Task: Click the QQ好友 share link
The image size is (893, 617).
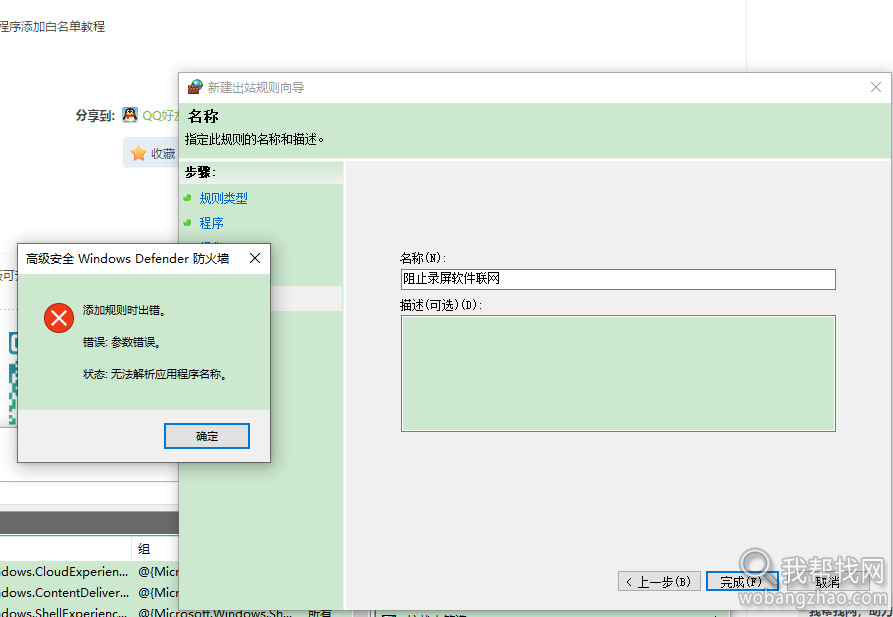Action: [x=161, y=116]
